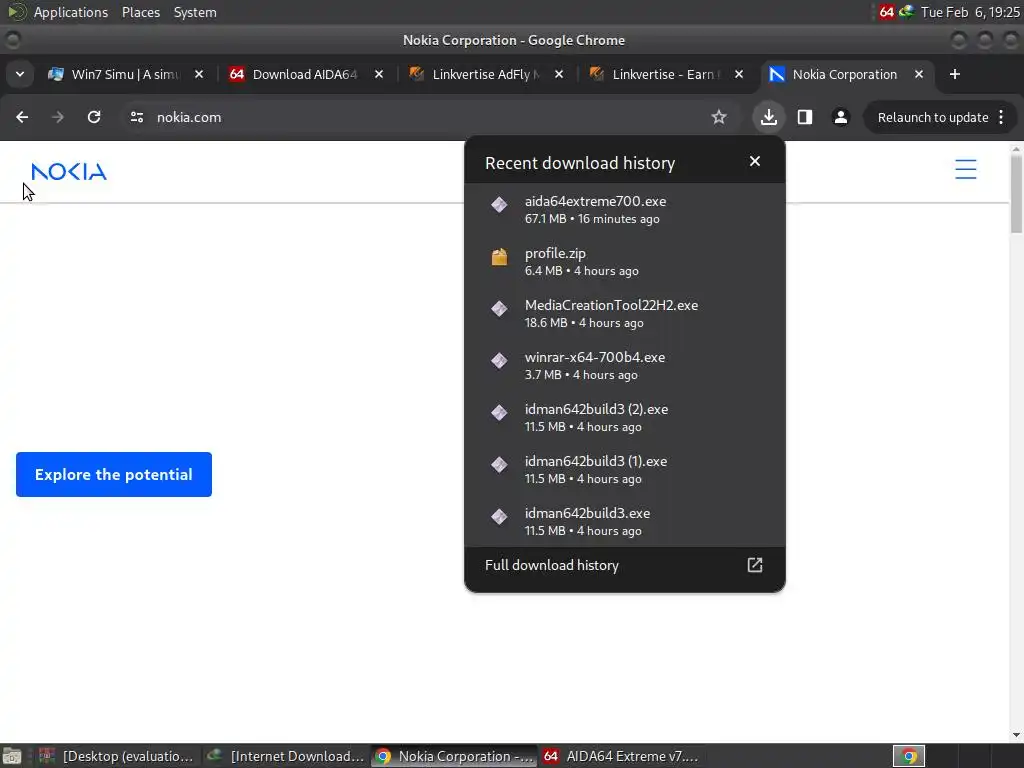The width and height of the screenshot is (1024, 768).
Task: Click the page vertical scrollbar thumb
Action: coord(1016,194)
